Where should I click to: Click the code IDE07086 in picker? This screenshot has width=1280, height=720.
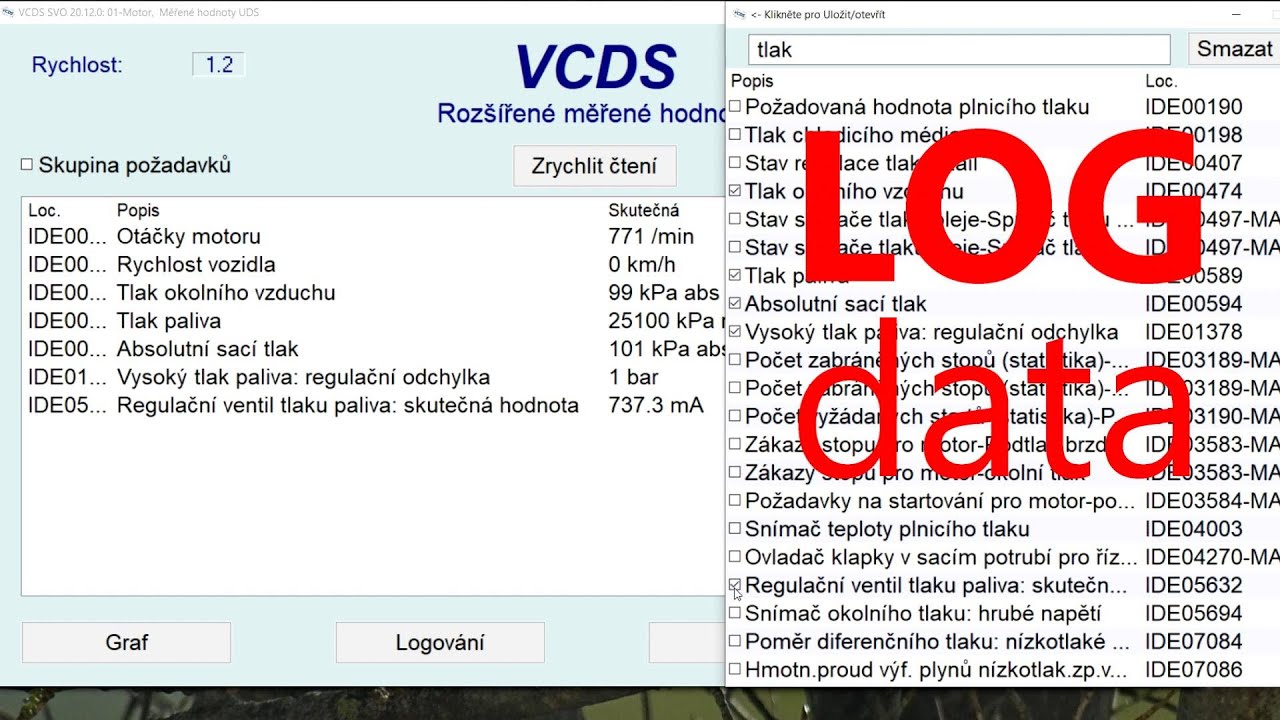tap(1193, 669)
